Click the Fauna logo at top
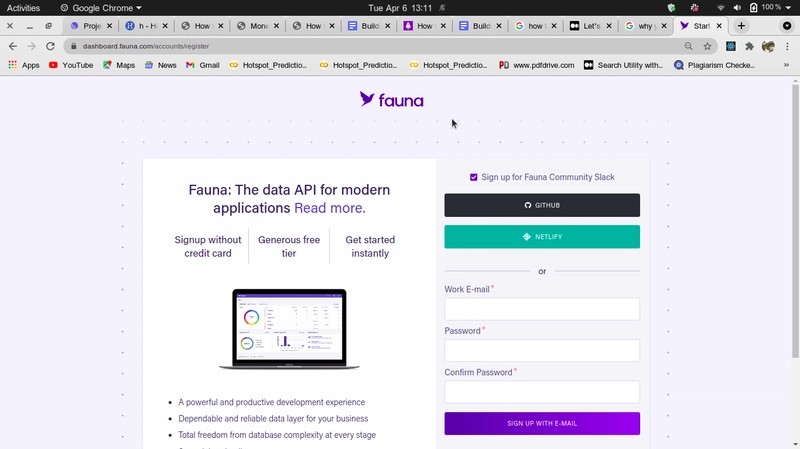 tap(391, 99)
